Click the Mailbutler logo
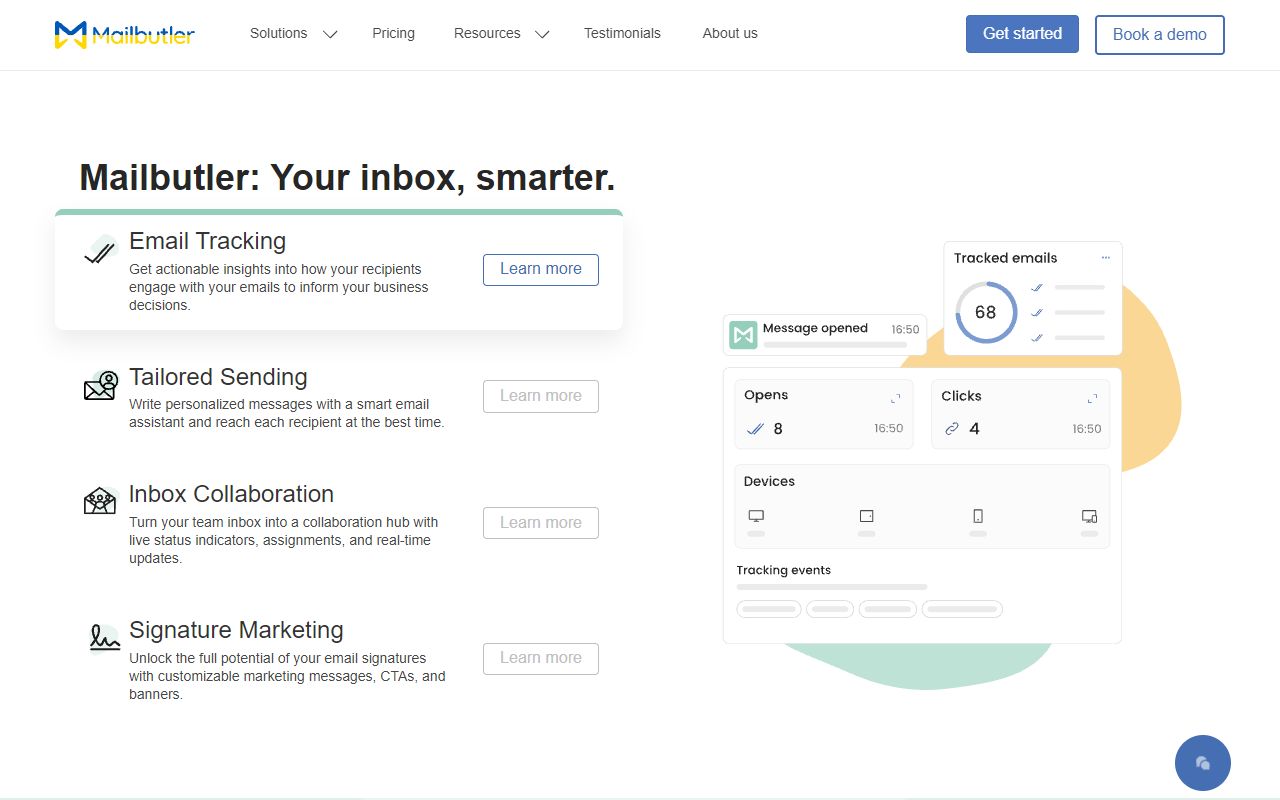This screenshot has height=800, width=1280. point(123,34)
